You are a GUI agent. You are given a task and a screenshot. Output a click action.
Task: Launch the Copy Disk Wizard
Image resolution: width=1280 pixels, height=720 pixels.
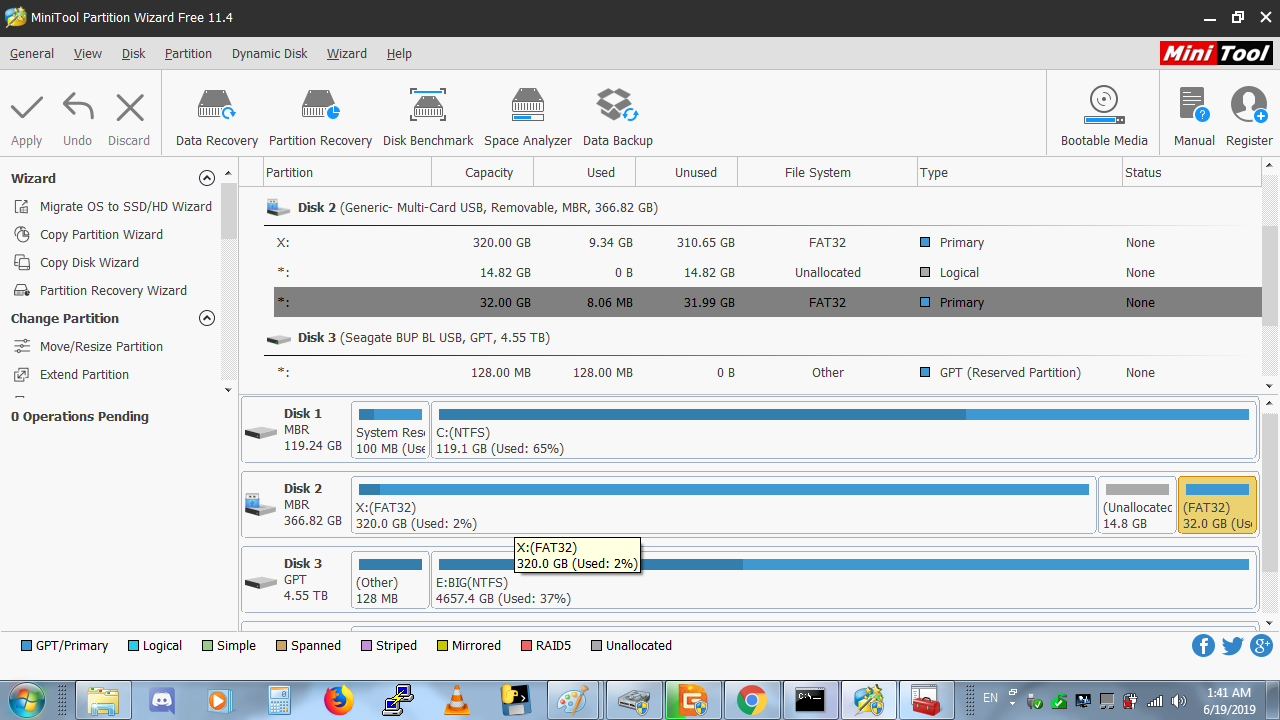coord(89,262)
